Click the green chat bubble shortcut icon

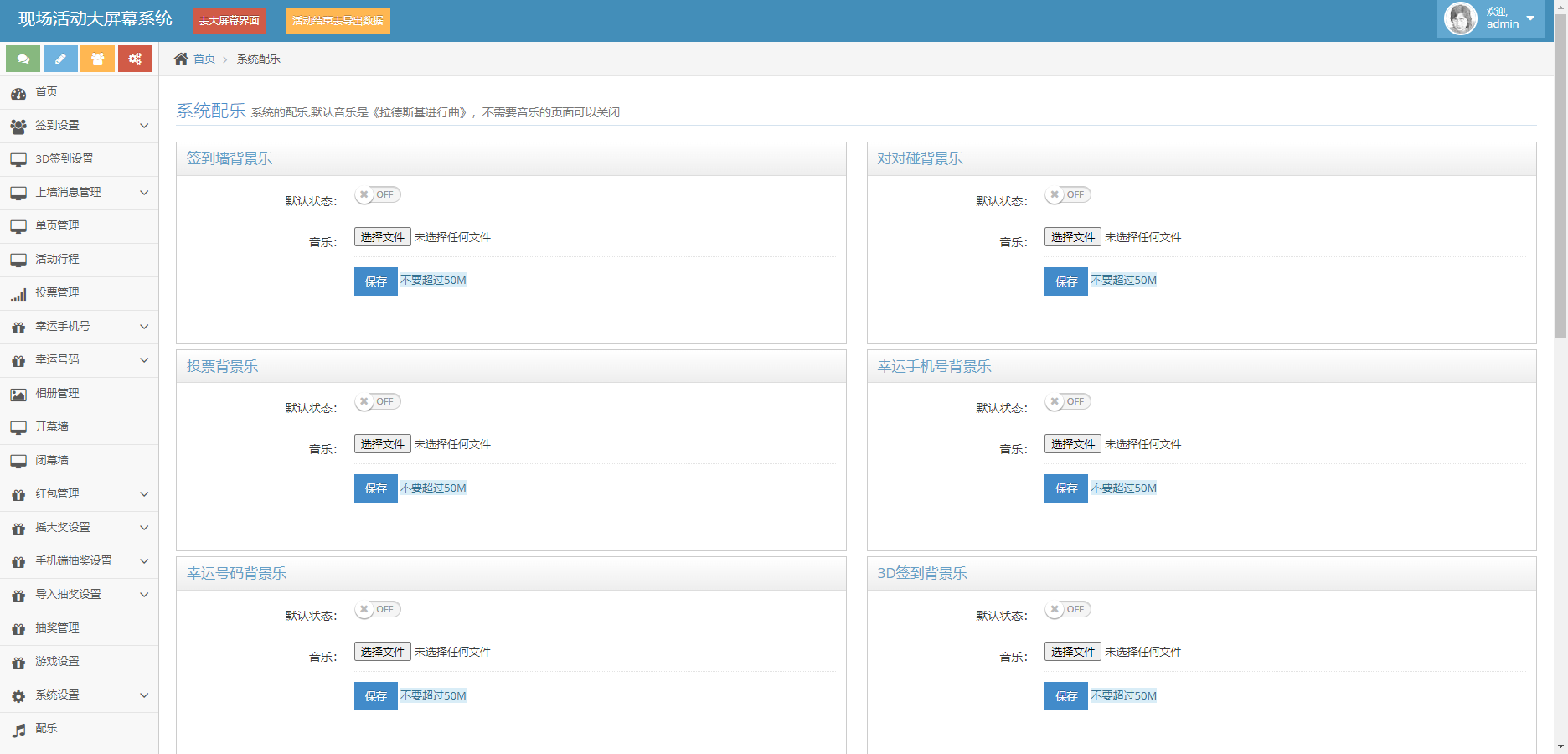[23, 59]
